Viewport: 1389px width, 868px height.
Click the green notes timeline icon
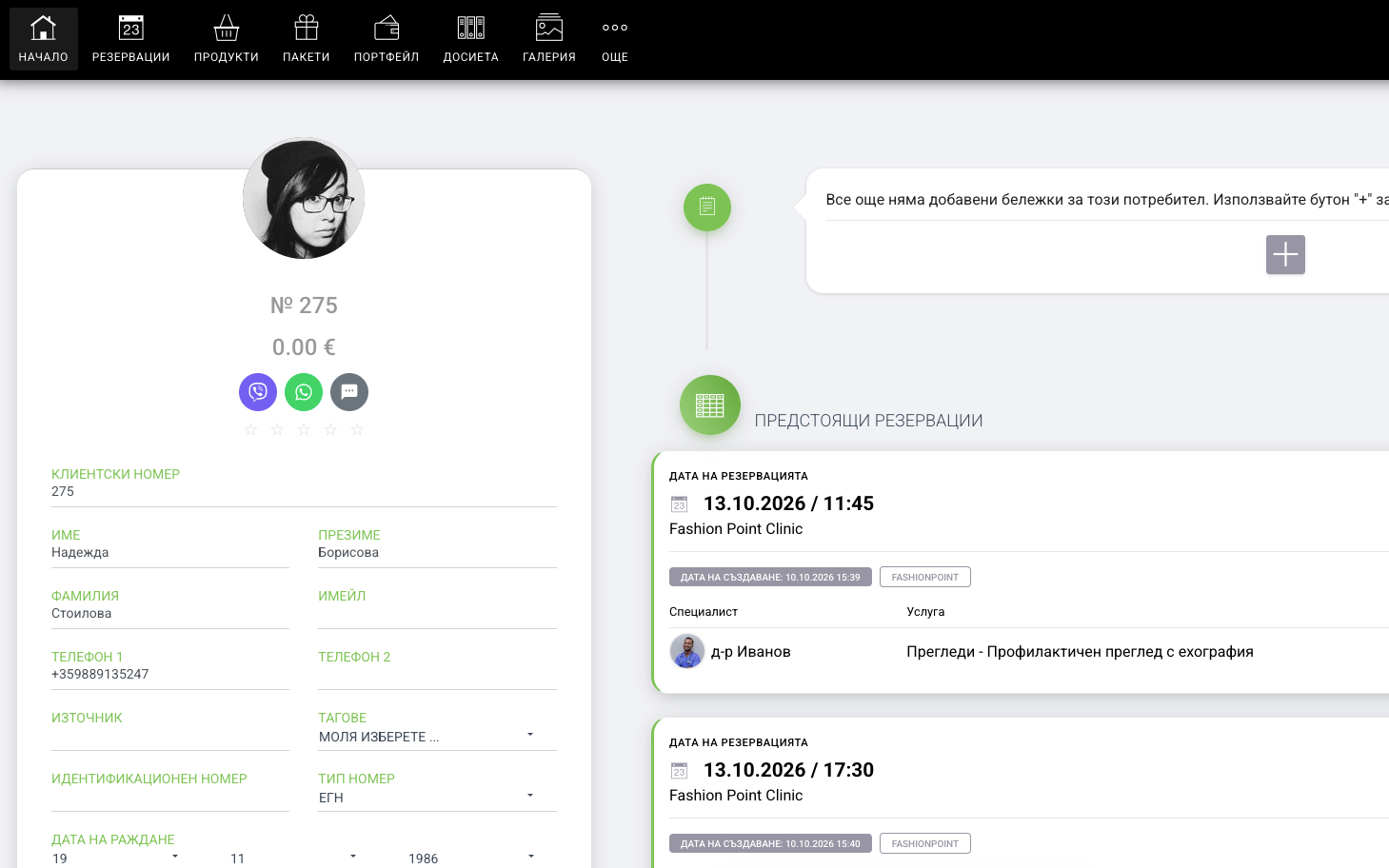click(x=707, y=207)
